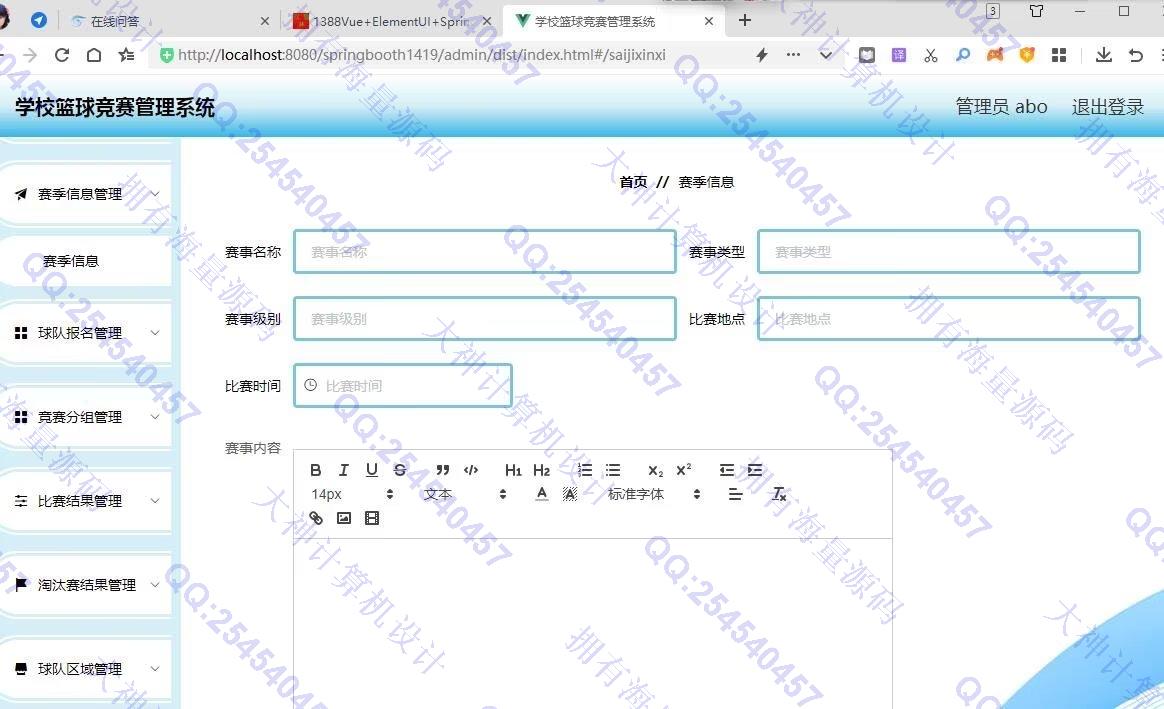The image size is (1164, 709).
Task: Create a bulleted list
Action: pos(612,470)
